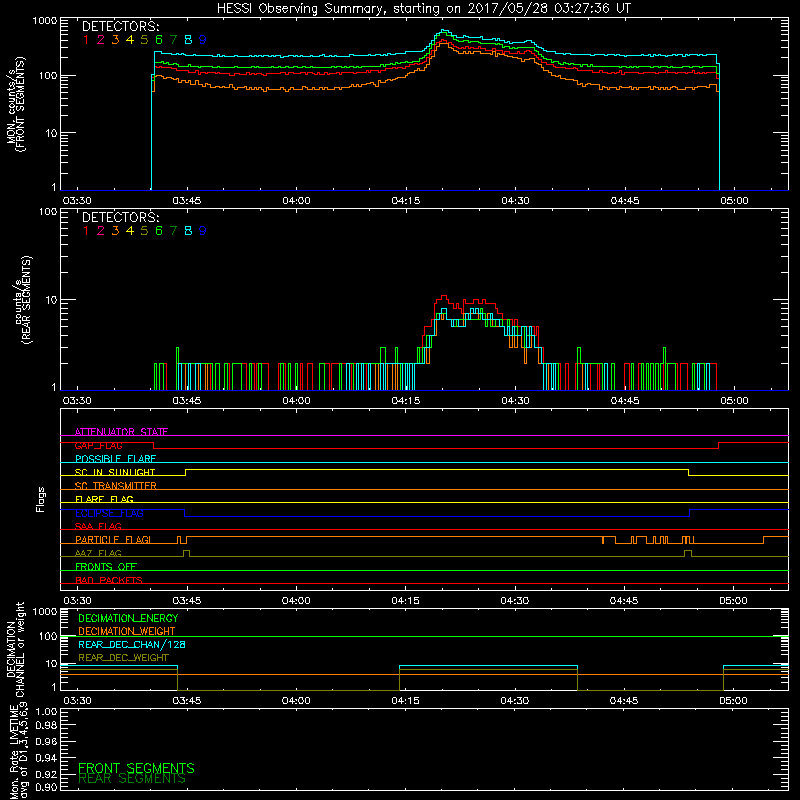Click the SC_TRANSMITTER flag label
The width and height of the screenshot is (800, 800).
pos(115,486)
